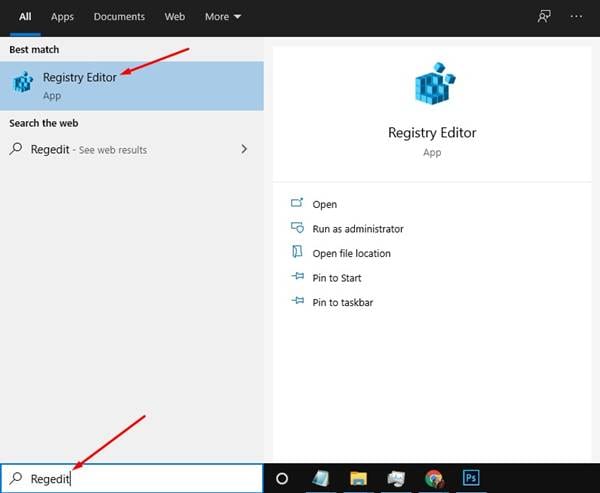Open the devices icon next to File Explorer
Screen dimensions: 600x493
(x=396, y=478)
